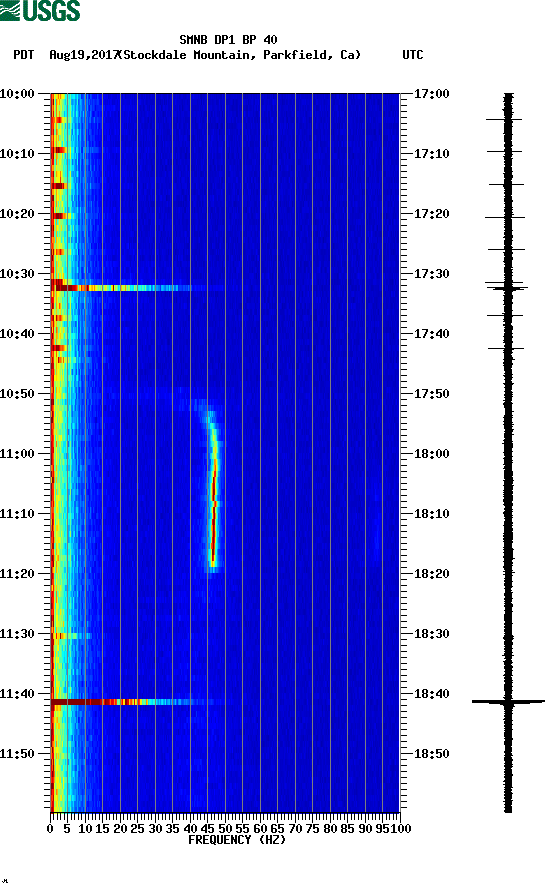Click the "PDT" timezone label
552x892 pixels.
[23, 55]
